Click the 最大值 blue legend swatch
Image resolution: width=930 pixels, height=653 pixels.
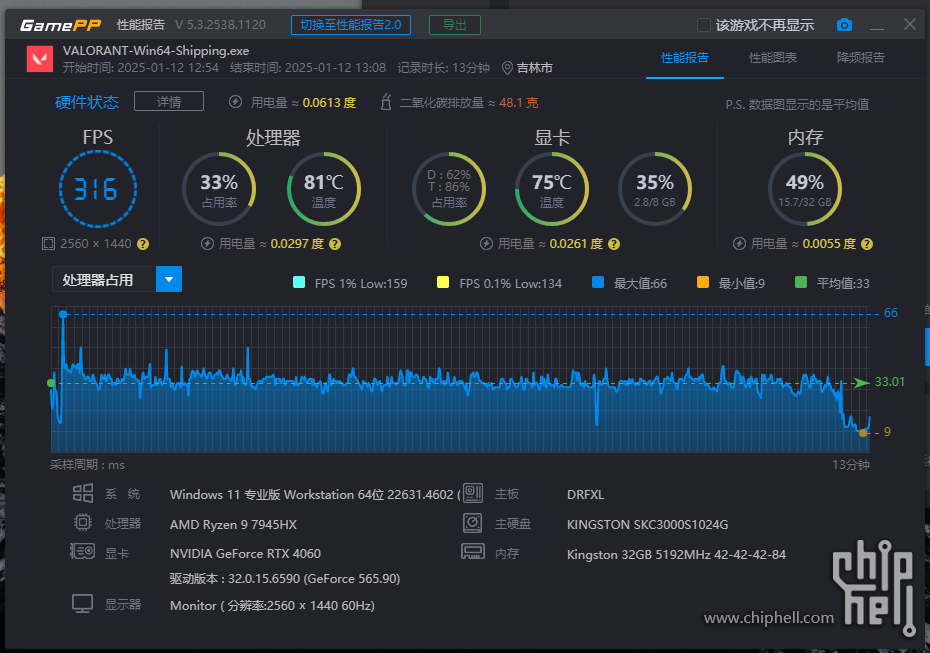(598, 282)
